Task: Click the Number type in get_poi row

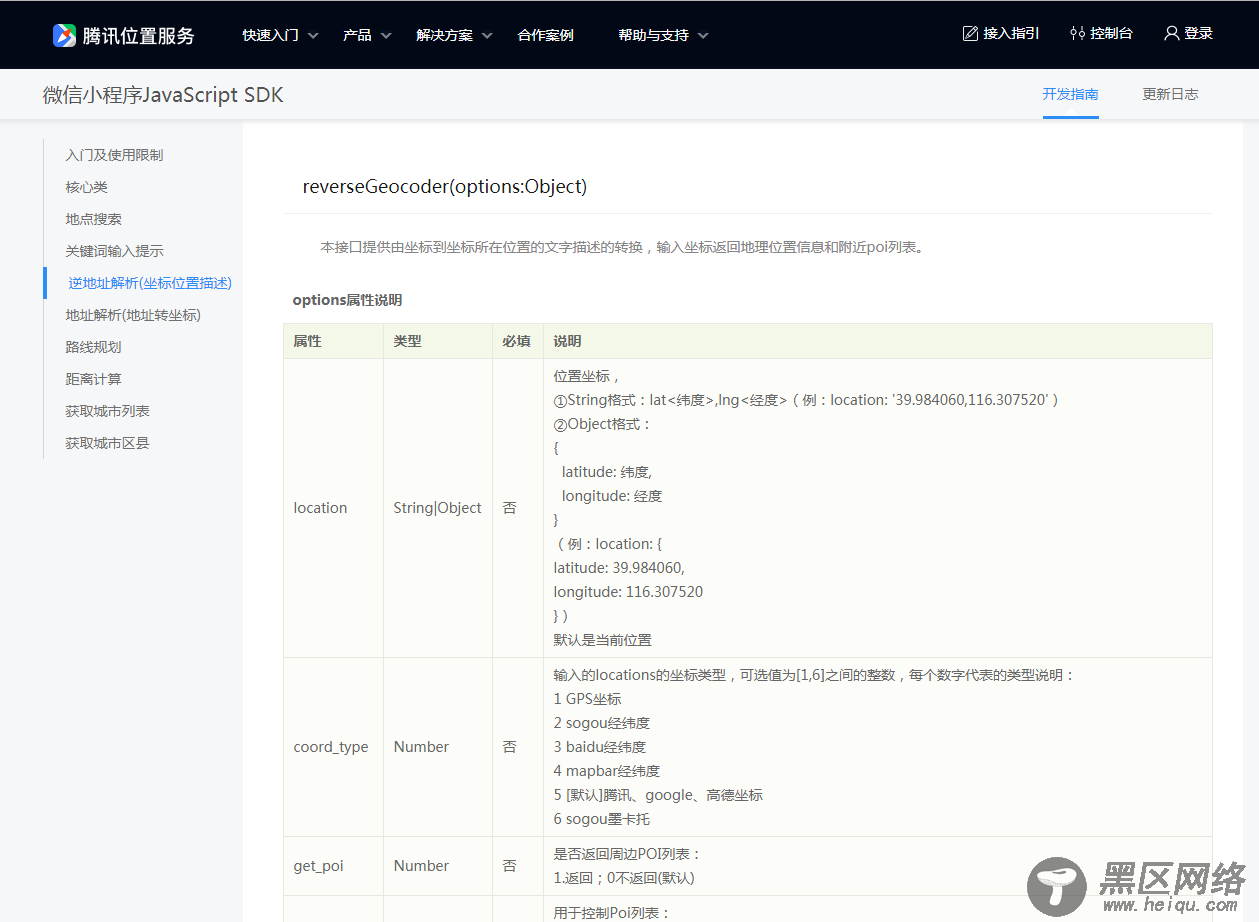Action: click(421, 866)
